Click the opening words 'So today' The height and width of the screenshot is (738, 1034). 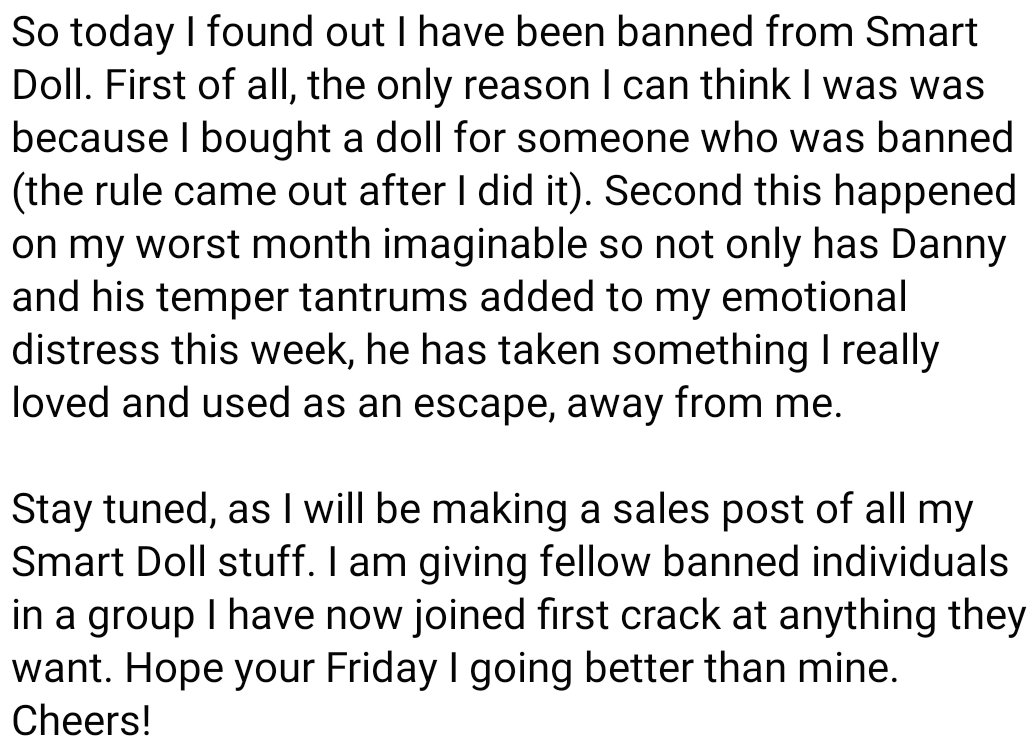coord(92,33)
